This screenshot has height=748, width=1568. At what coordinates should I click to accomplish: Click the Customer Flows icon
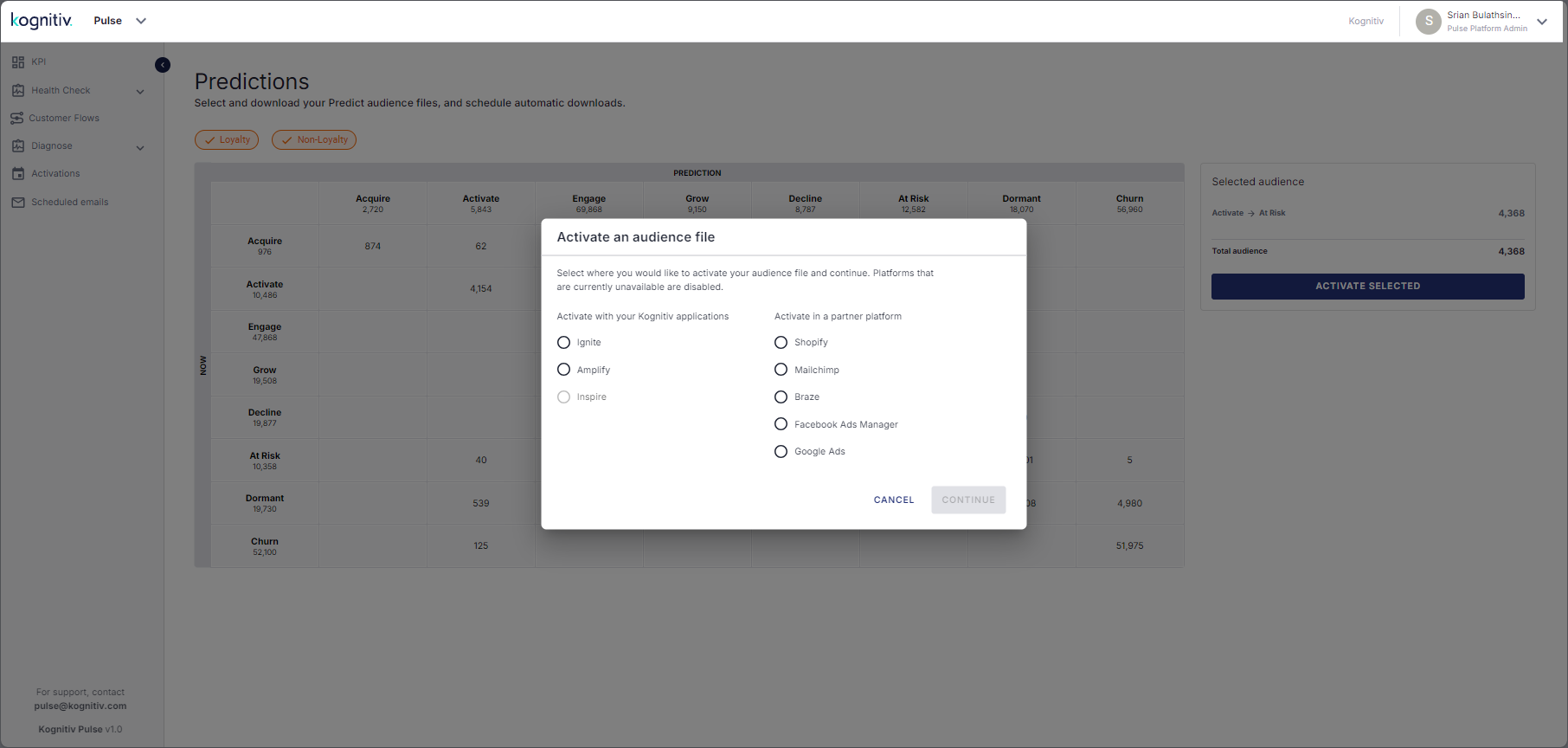pyautogui.click(x=16, y=118)
